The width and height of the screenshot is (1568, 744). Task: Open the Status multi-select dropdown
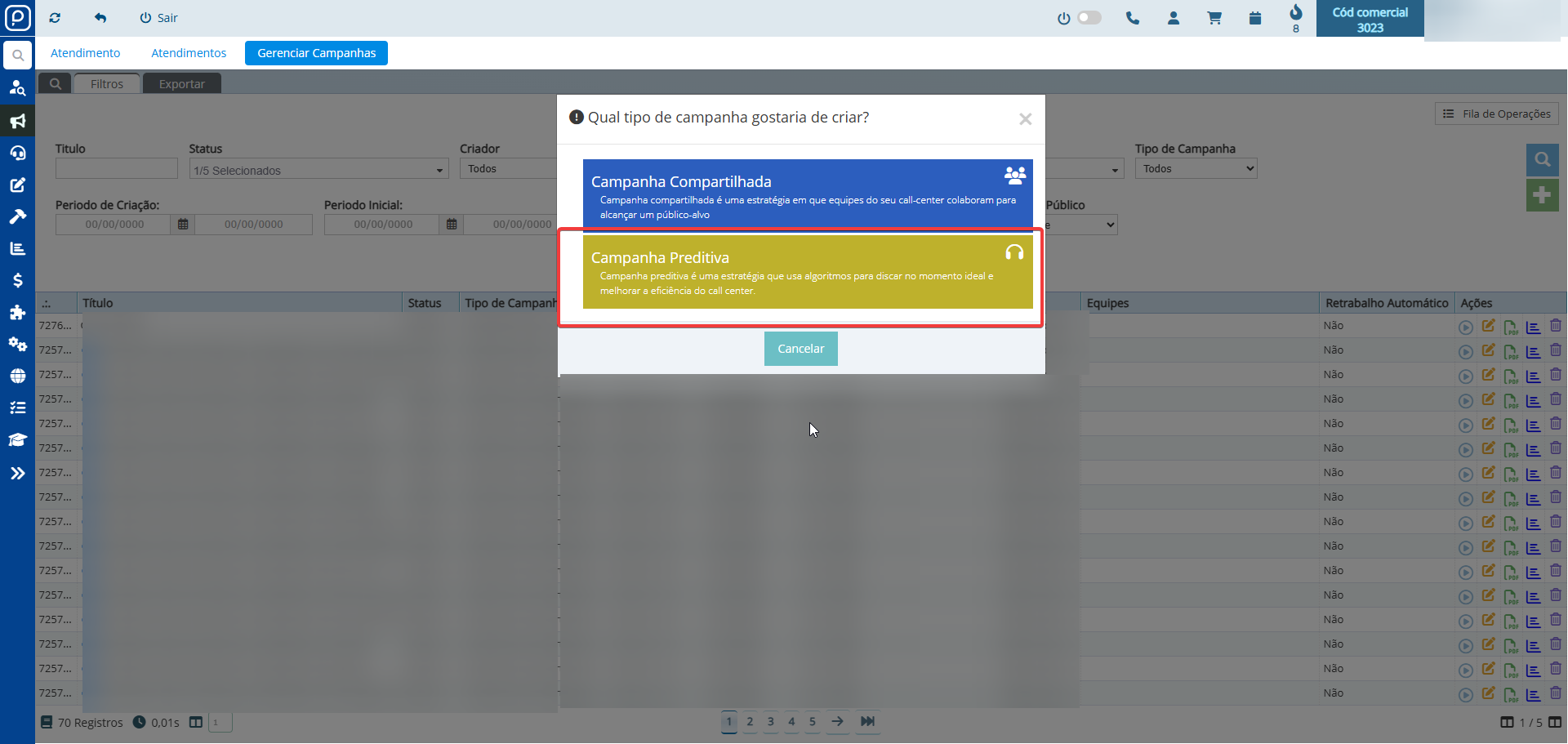point(318,170)
